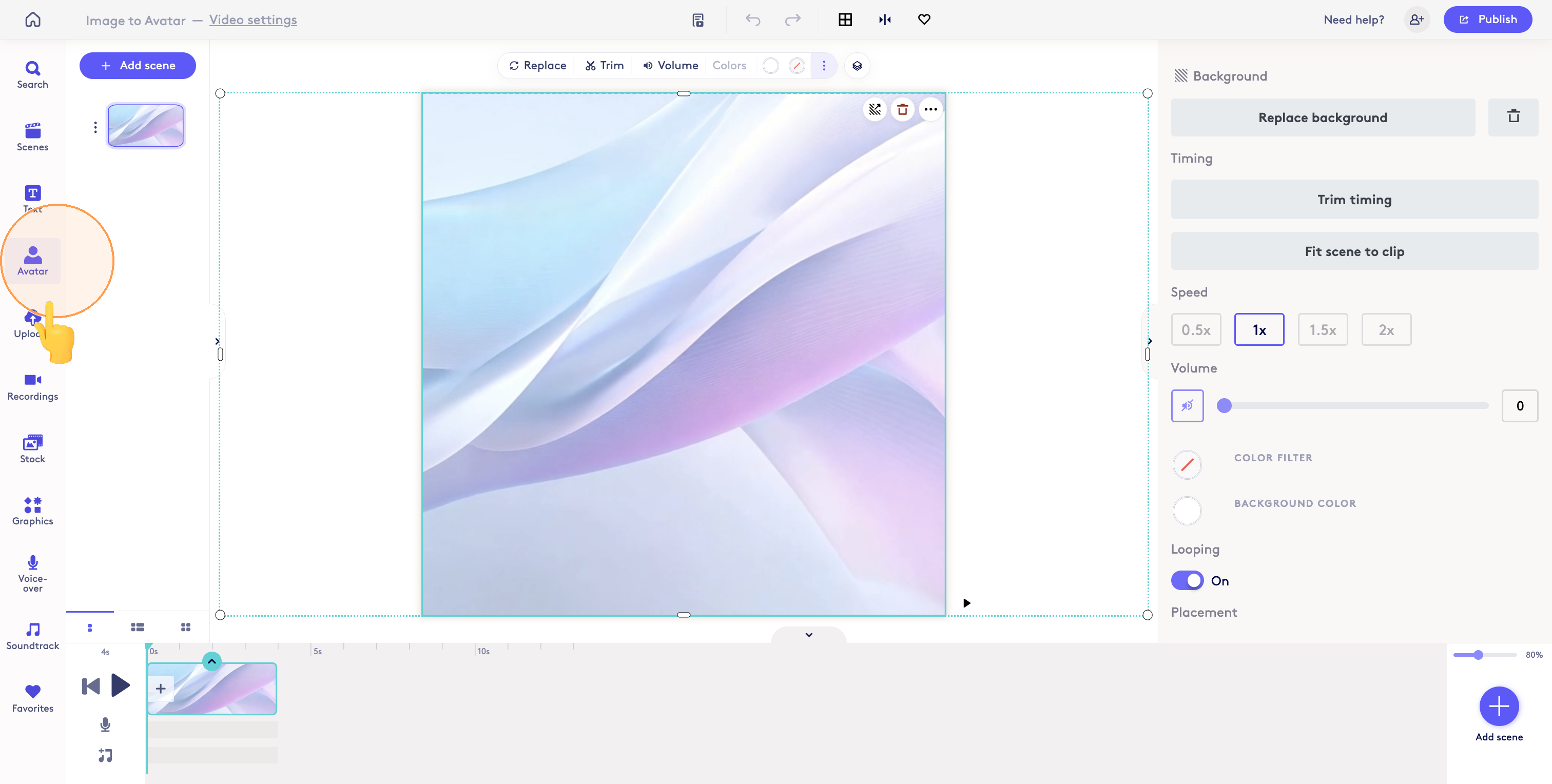Click the white color circle in clip toolbar

[x=770, y=66]
